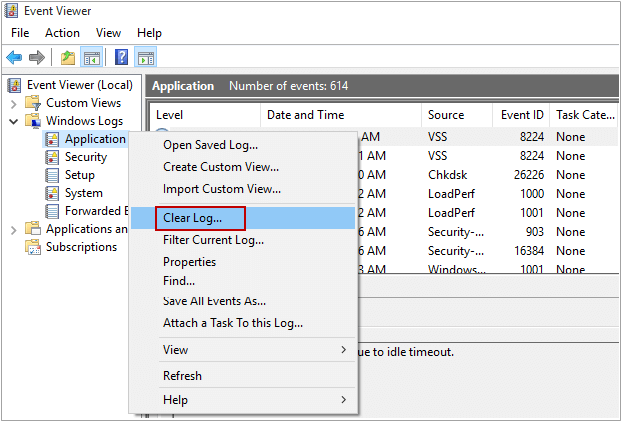The image size is (621, 421).
Task: Open the View submenu in context menu
Action: pos(255,350)
